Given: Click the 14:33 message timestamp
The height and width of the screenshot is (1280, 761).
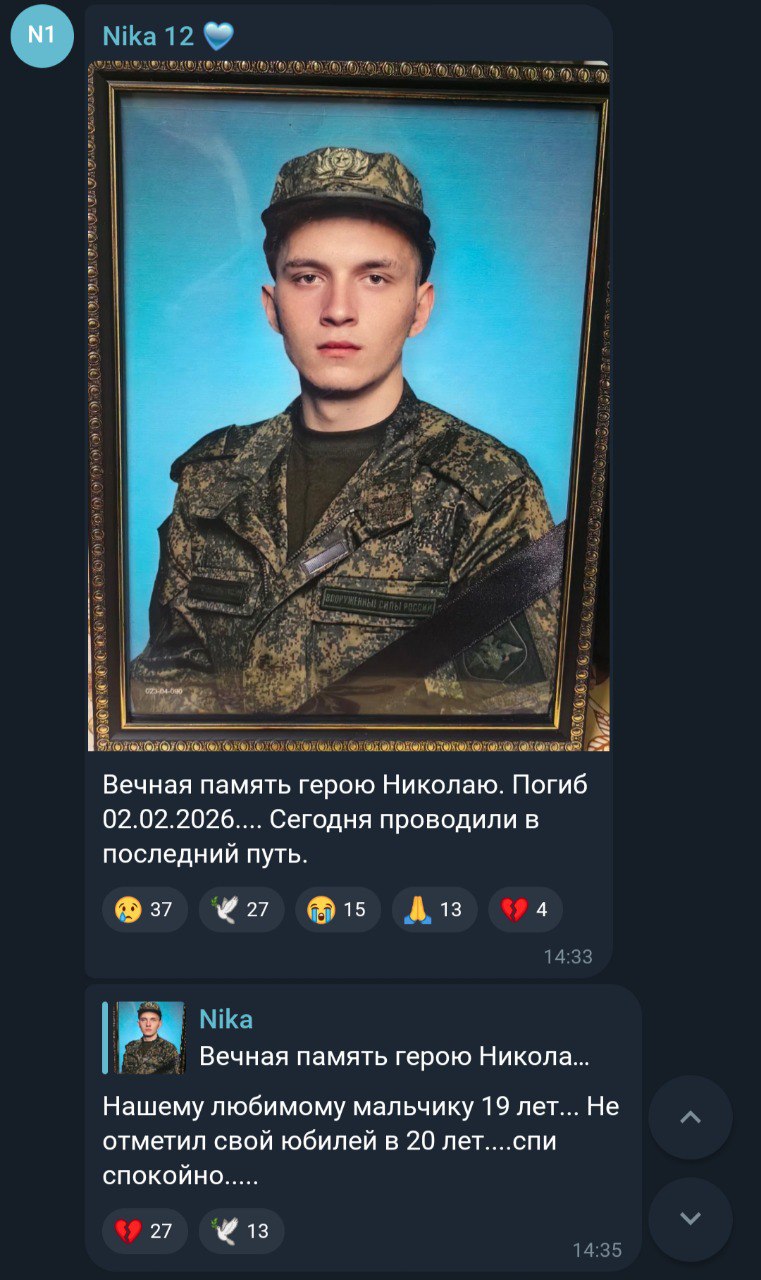Looking at the screenshot, I should [568, 957].
